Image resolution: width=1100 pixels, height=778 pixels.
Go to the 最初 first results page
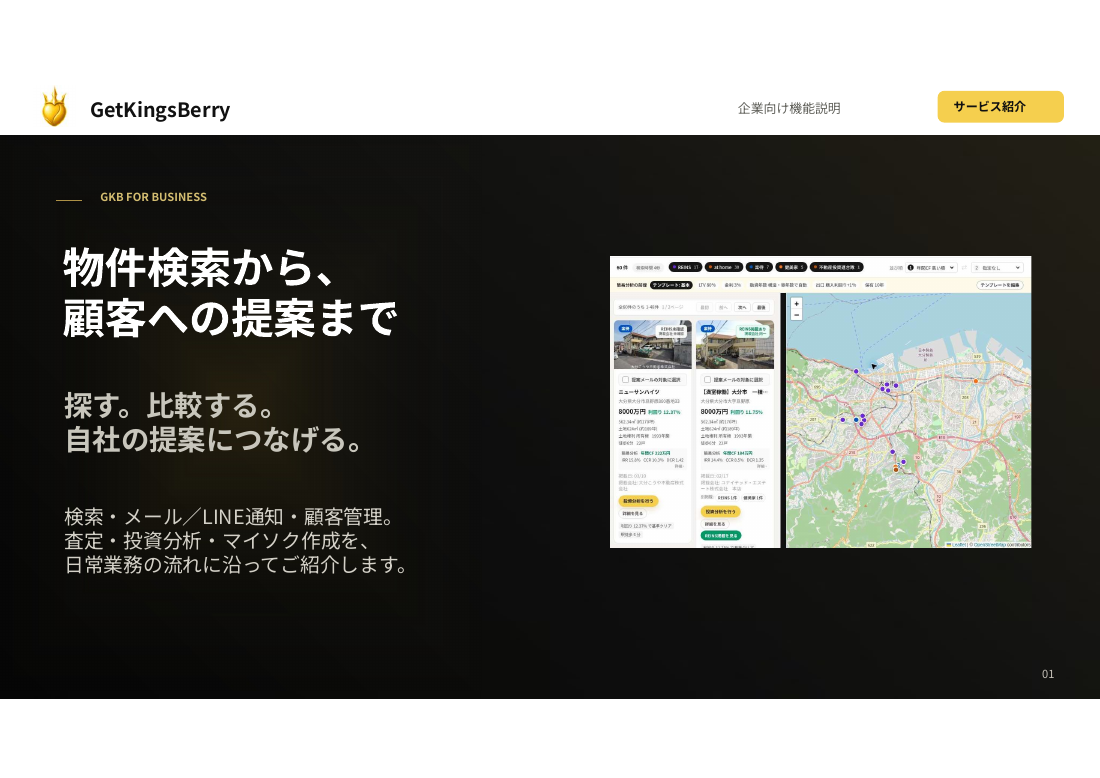click(x=704, y=307)
